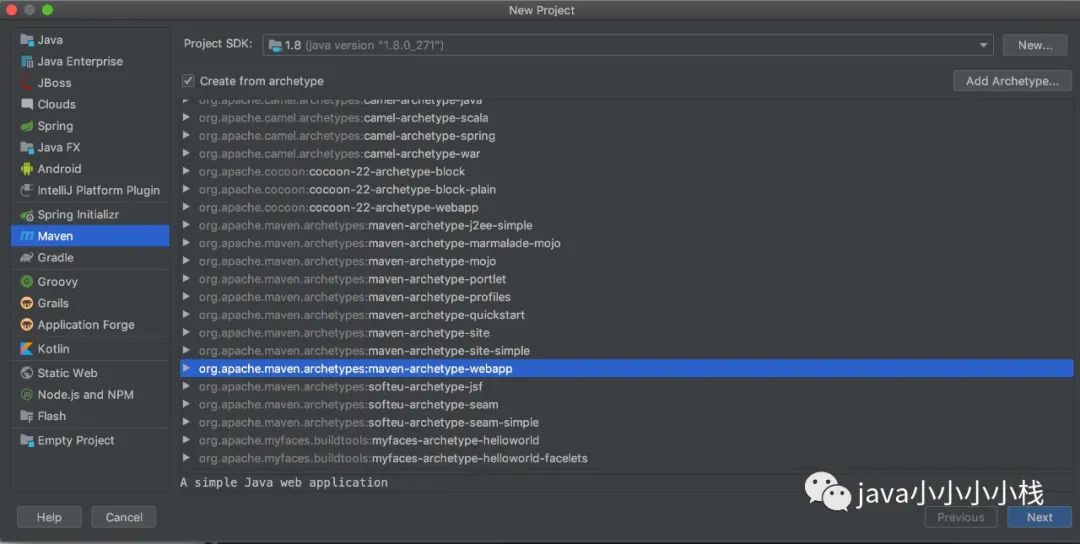1080x544 pixels.
Task: Click the Clouds icon in sidebar
Action: [x=27, y=104]
